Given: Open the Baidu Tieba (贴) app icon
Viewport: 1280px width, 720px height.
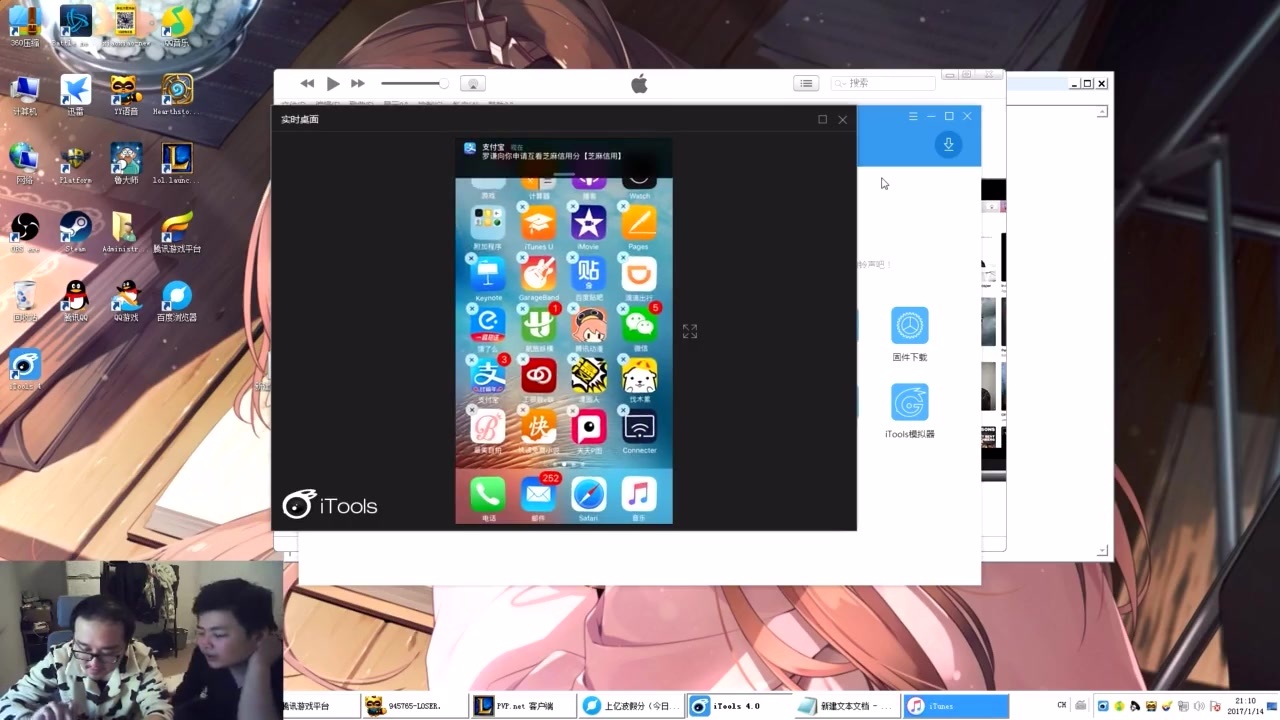Looking at the screenshot, I should coord(588,274).
